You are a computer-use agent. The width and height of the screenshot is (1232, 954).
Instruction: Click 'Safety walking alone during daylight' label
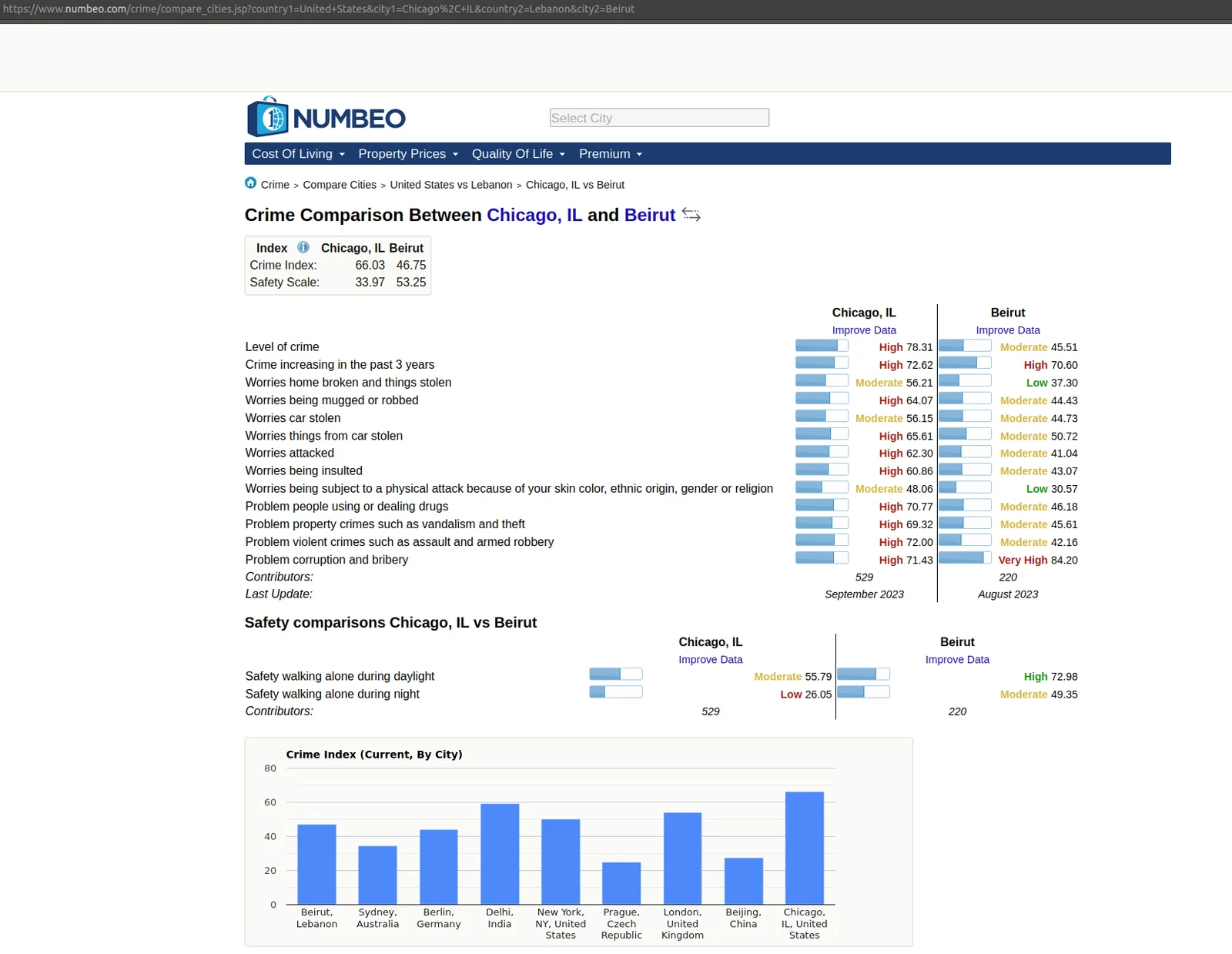pos(340,676)
